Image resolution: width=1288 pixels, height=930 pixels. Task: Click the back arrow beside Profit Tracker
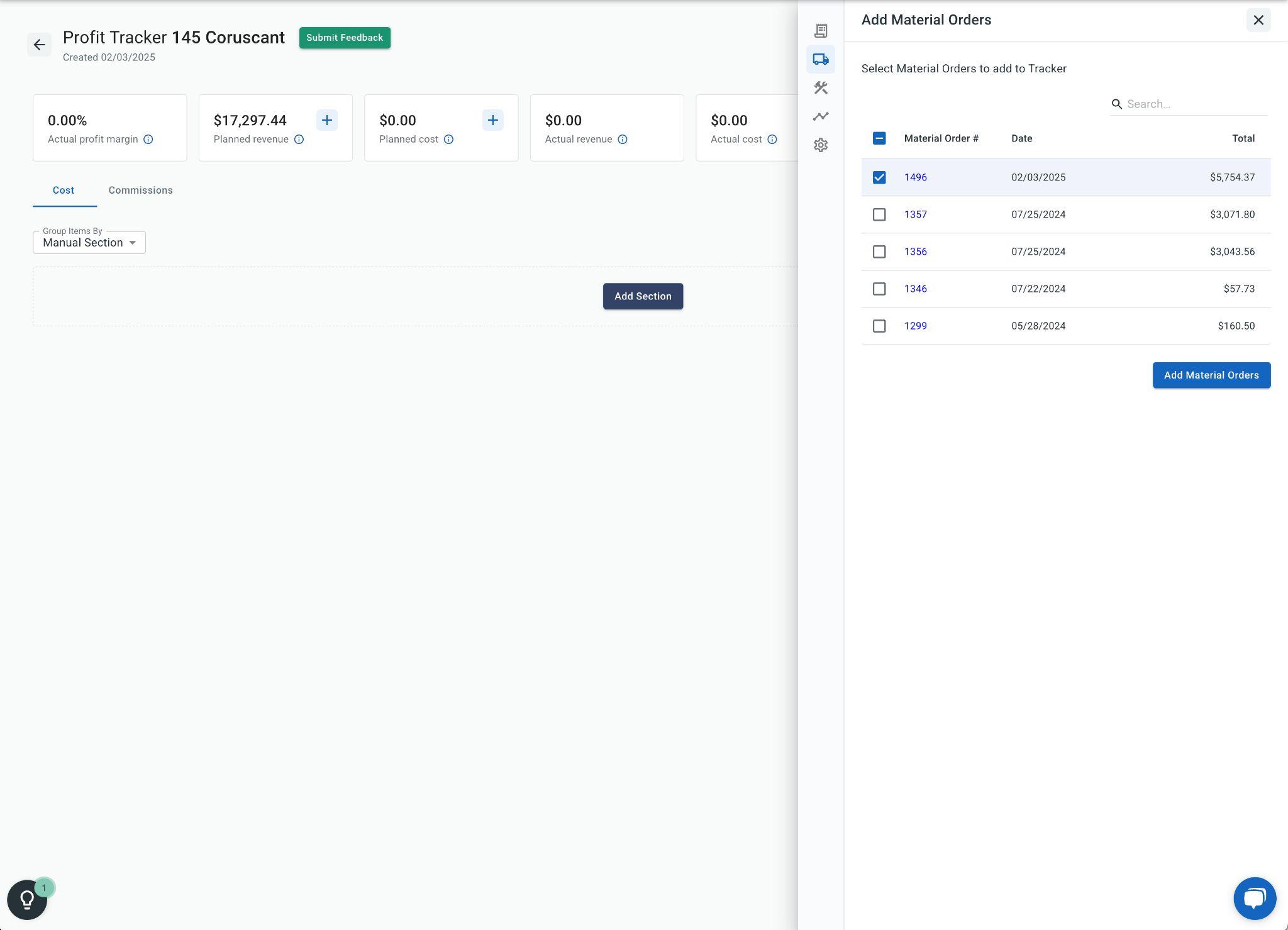39,45
